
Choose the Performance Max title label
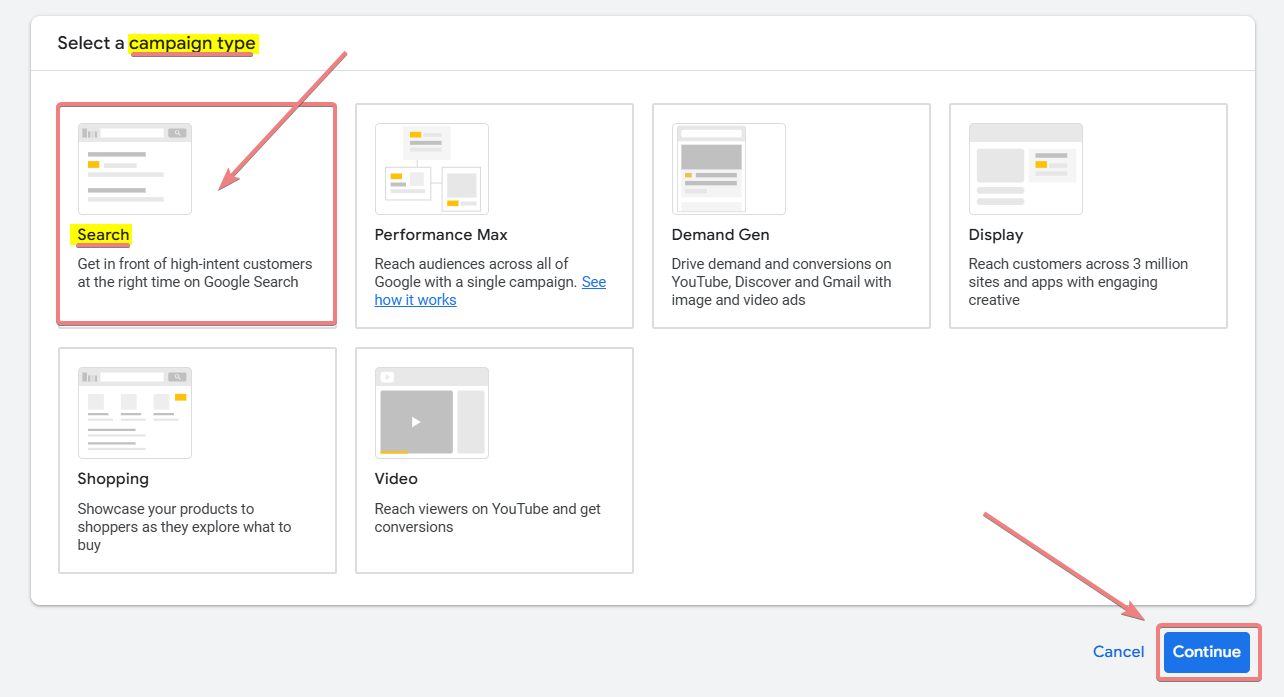click(441, 235)
